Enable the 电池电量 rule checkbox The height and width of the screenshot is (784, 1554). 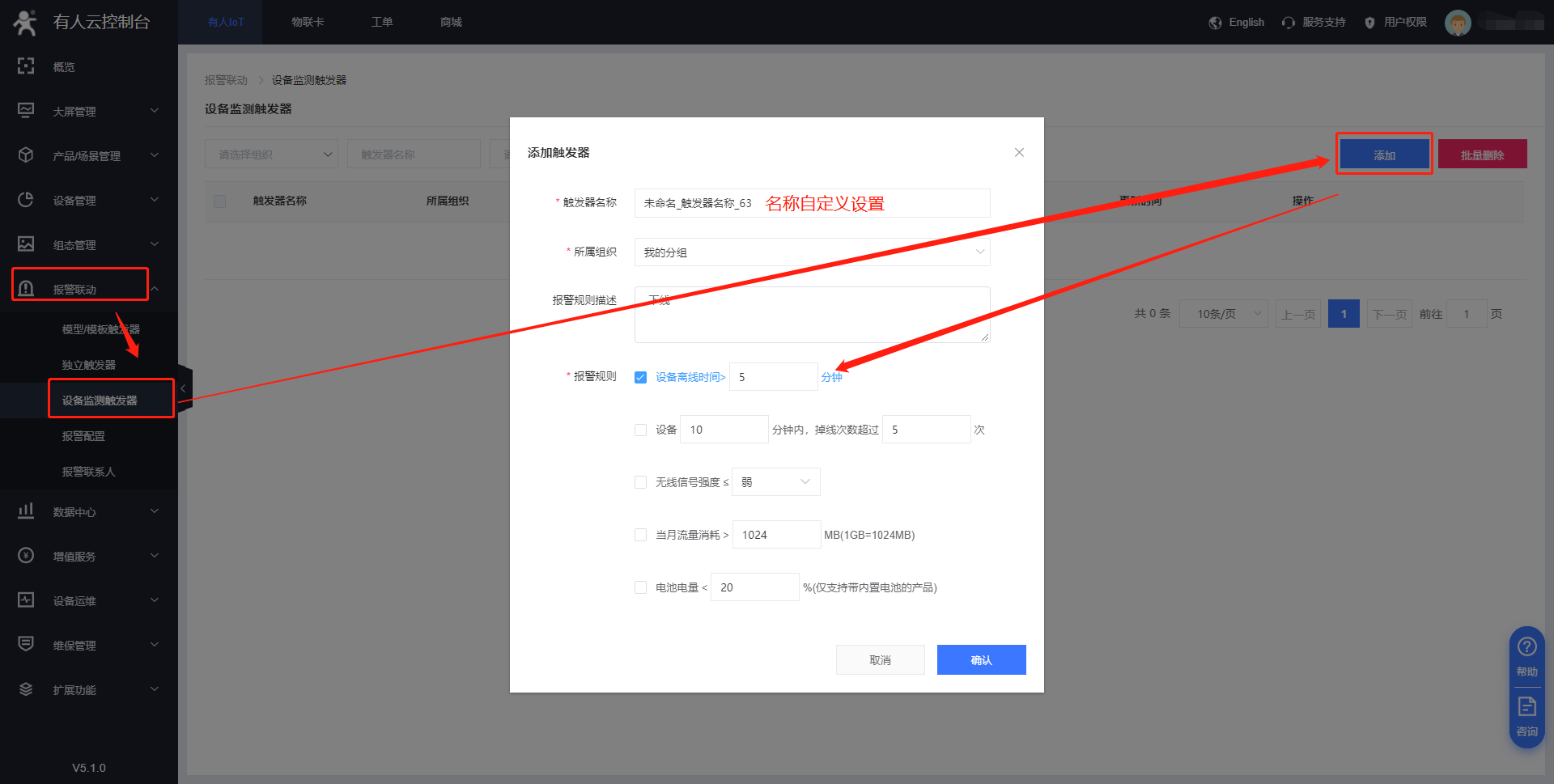640,587
